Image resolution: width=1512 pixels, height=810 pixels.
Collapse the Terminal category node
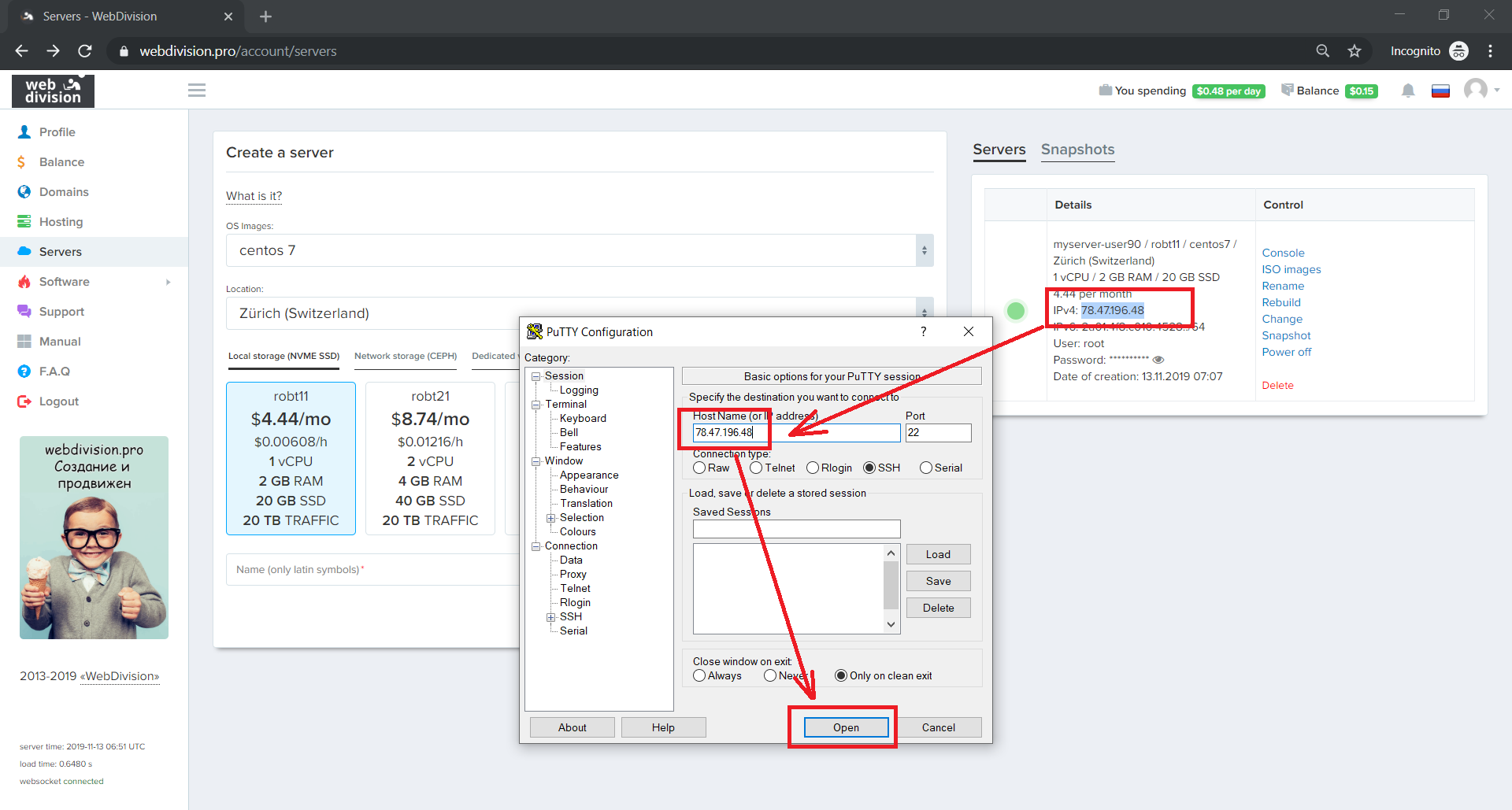[x=536, y=405]
